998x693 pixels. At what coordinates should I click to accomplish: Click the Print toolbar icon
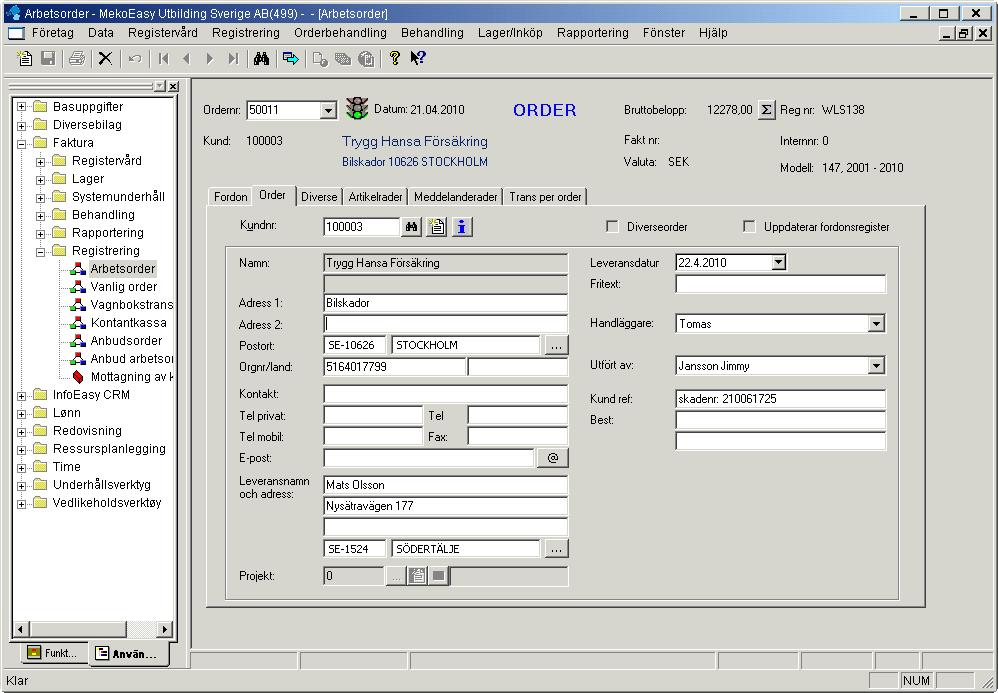[x=77, y=59]
